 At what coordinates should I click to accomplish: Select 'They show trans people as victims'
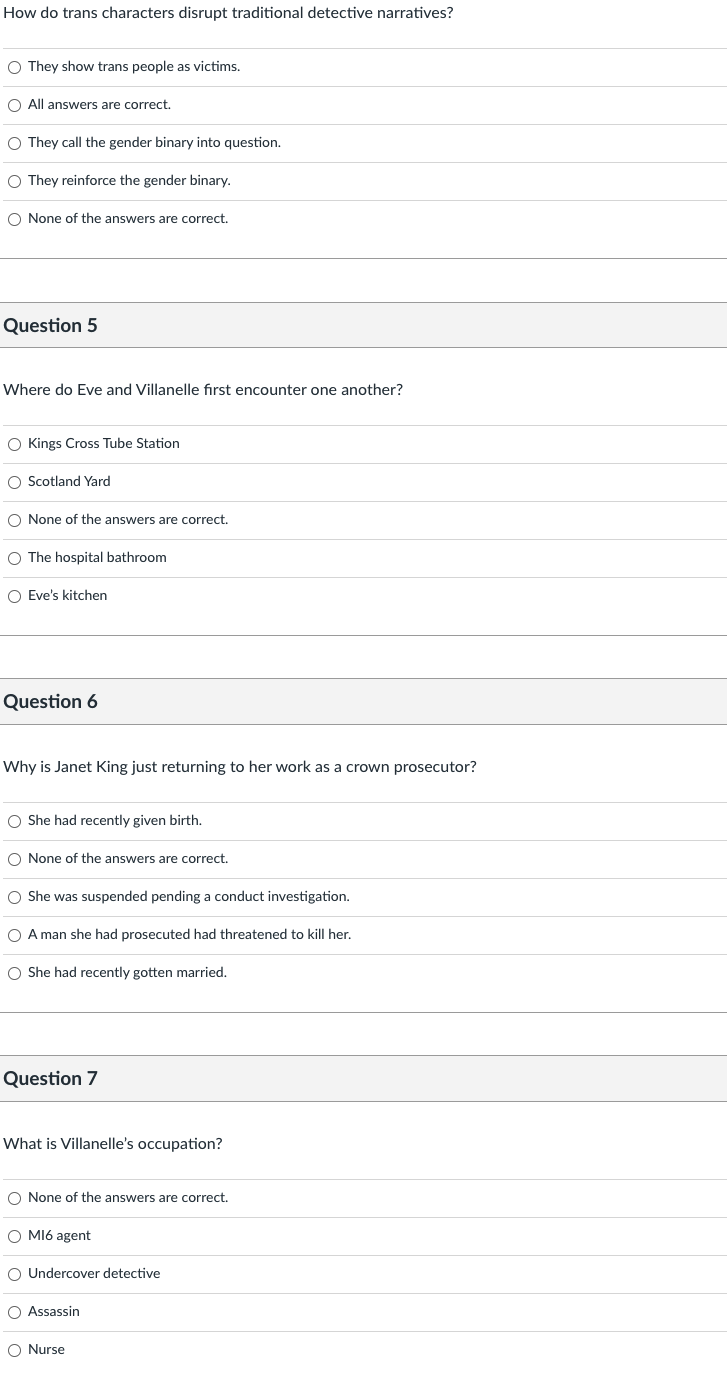(14, 67)
